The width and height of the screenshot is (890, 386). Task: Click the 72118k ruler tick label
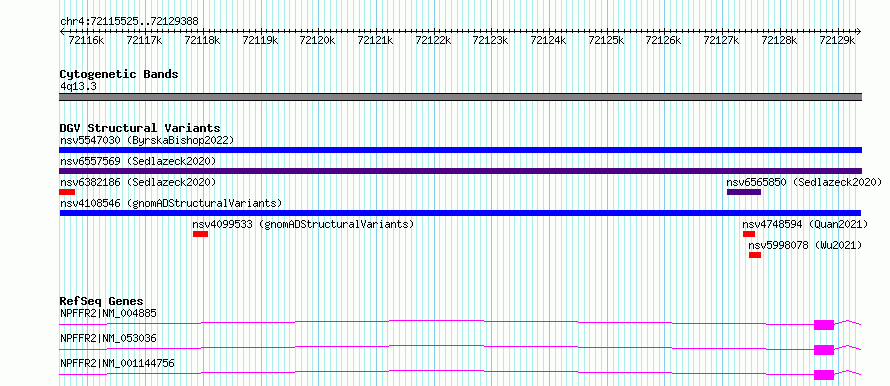(203, 40)
